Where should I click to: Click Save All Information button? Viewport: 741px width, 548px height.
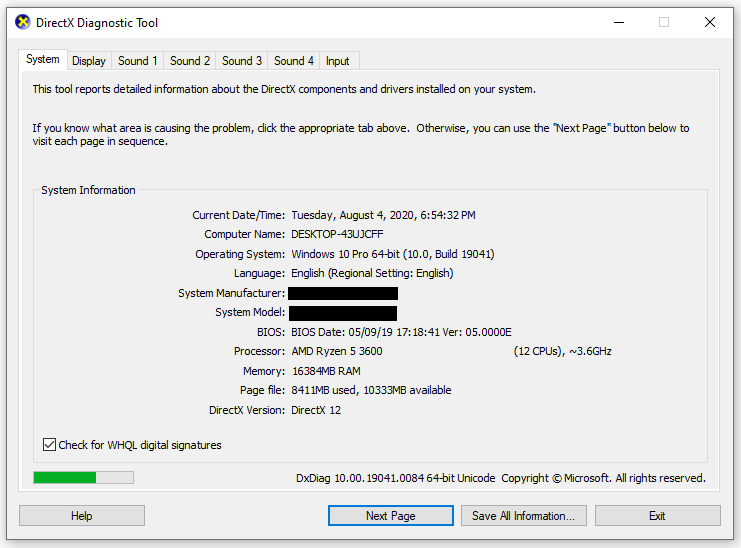(524, 515)
